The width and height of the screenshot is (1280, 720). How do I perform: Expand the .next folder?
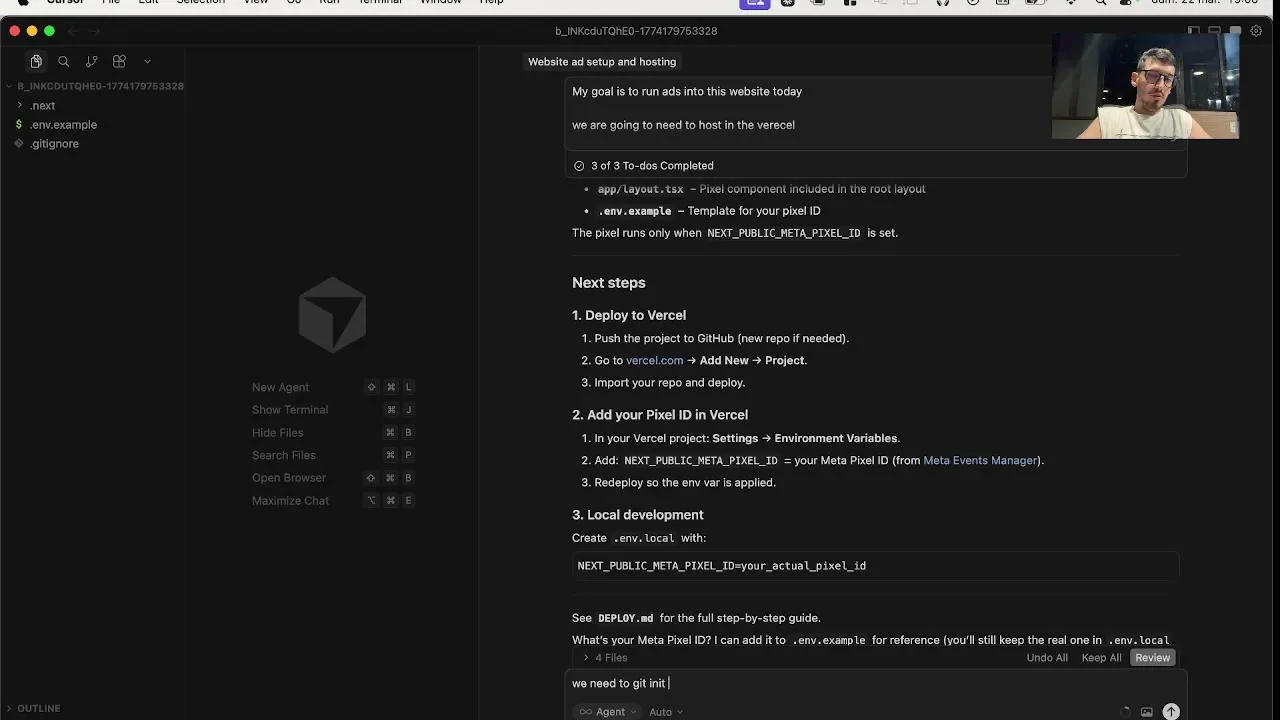[x=42, y=106]
